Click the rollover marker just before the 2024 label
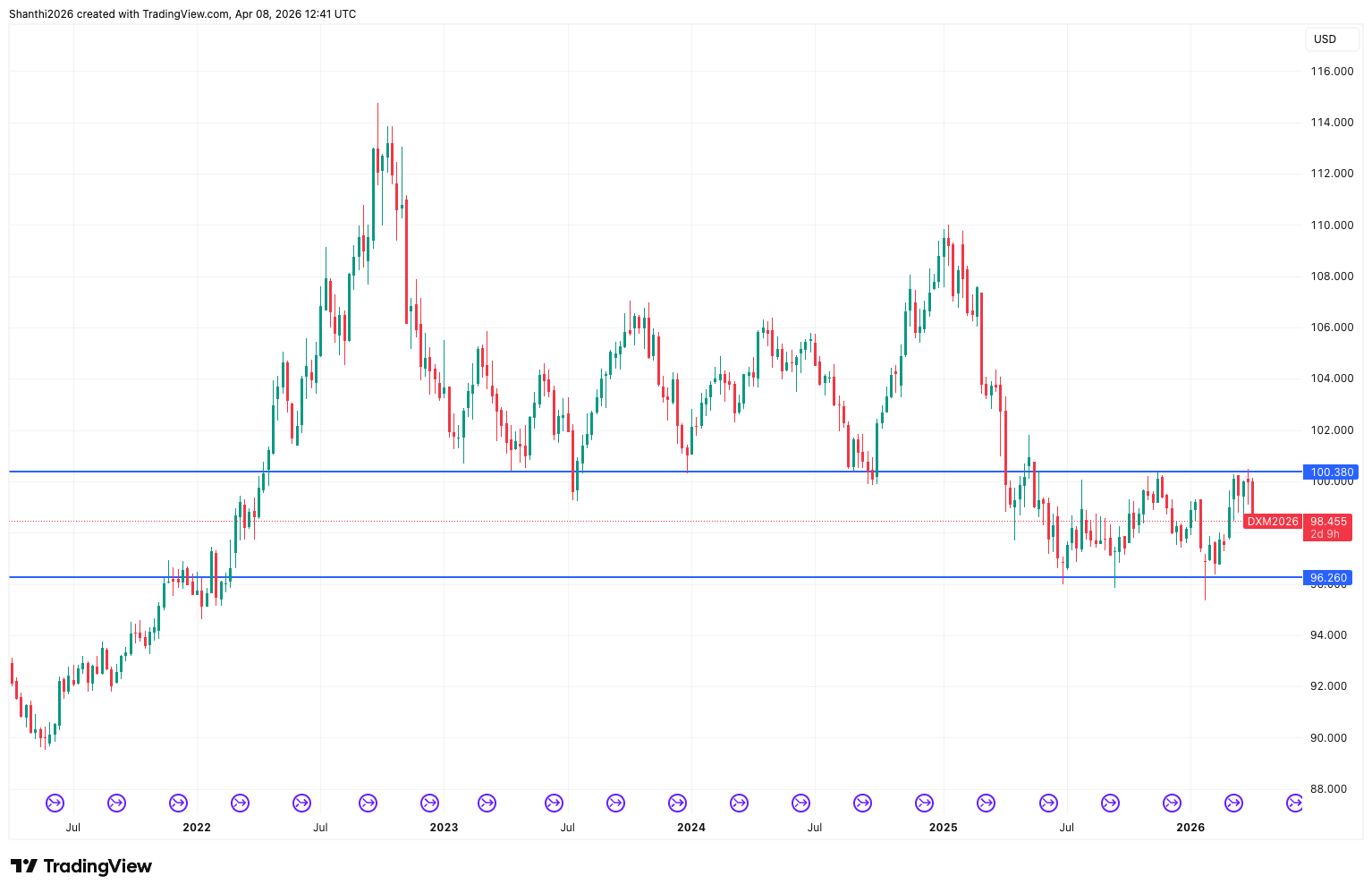The width and height of the screenshot is (1372, 893). coord(677,804)
